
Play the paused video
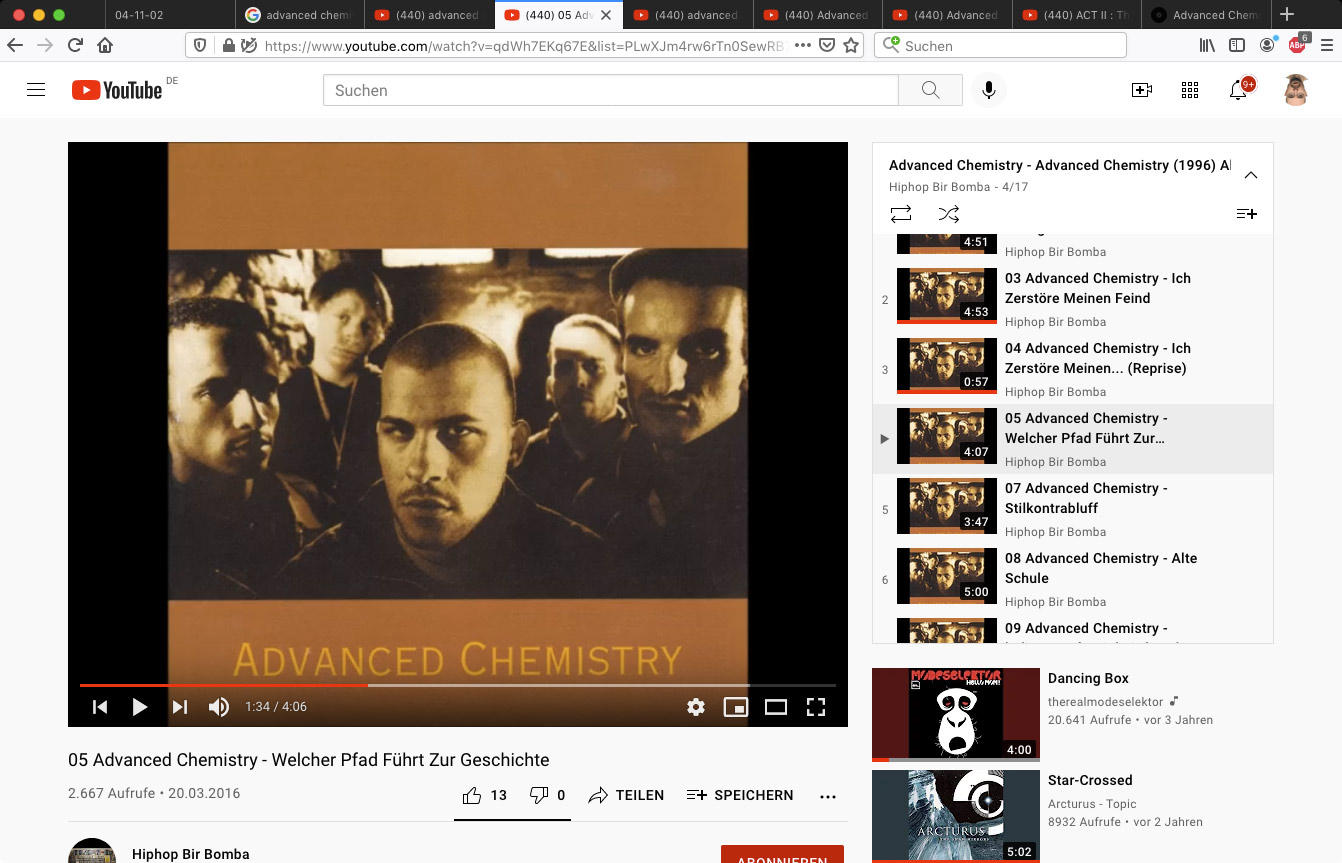tap(140, 707)
